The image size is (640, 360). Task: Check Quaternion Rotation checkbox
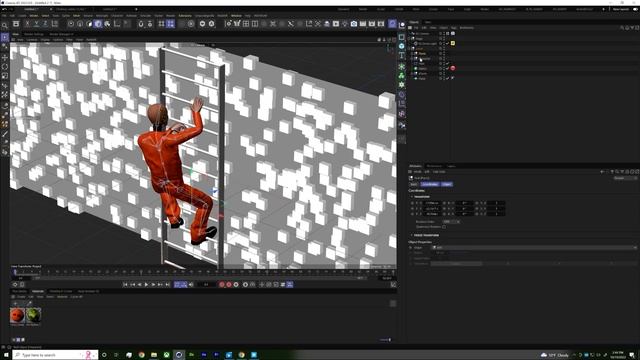(x=444, y=227)
